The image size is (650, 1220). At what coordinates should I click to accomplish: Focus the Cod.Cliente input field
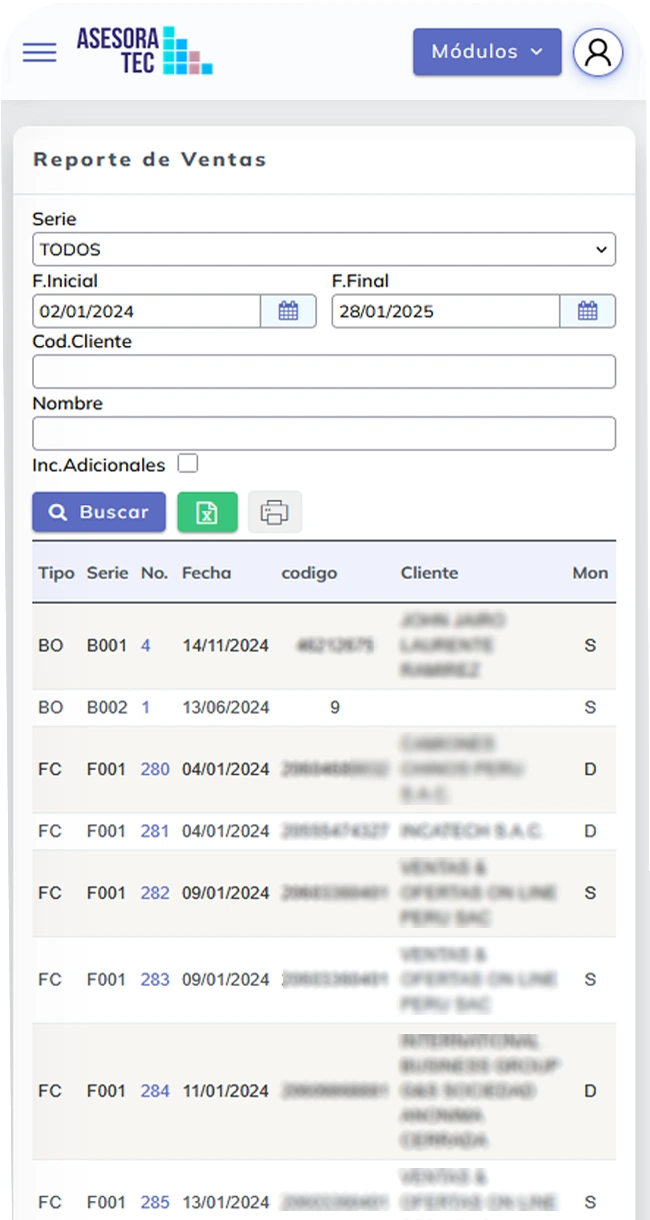coord(323,372)
